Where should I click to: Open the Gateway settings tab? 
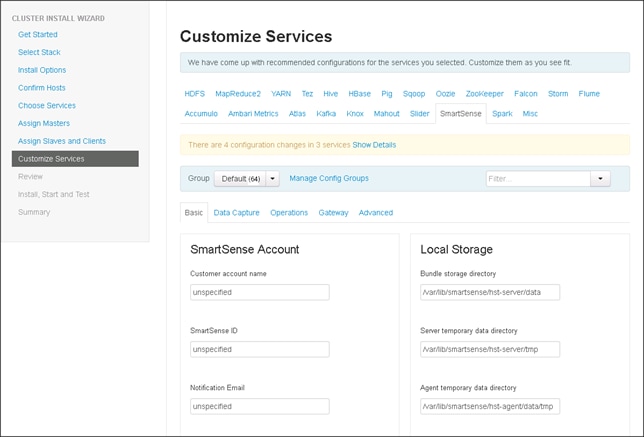tap(334, 213)
